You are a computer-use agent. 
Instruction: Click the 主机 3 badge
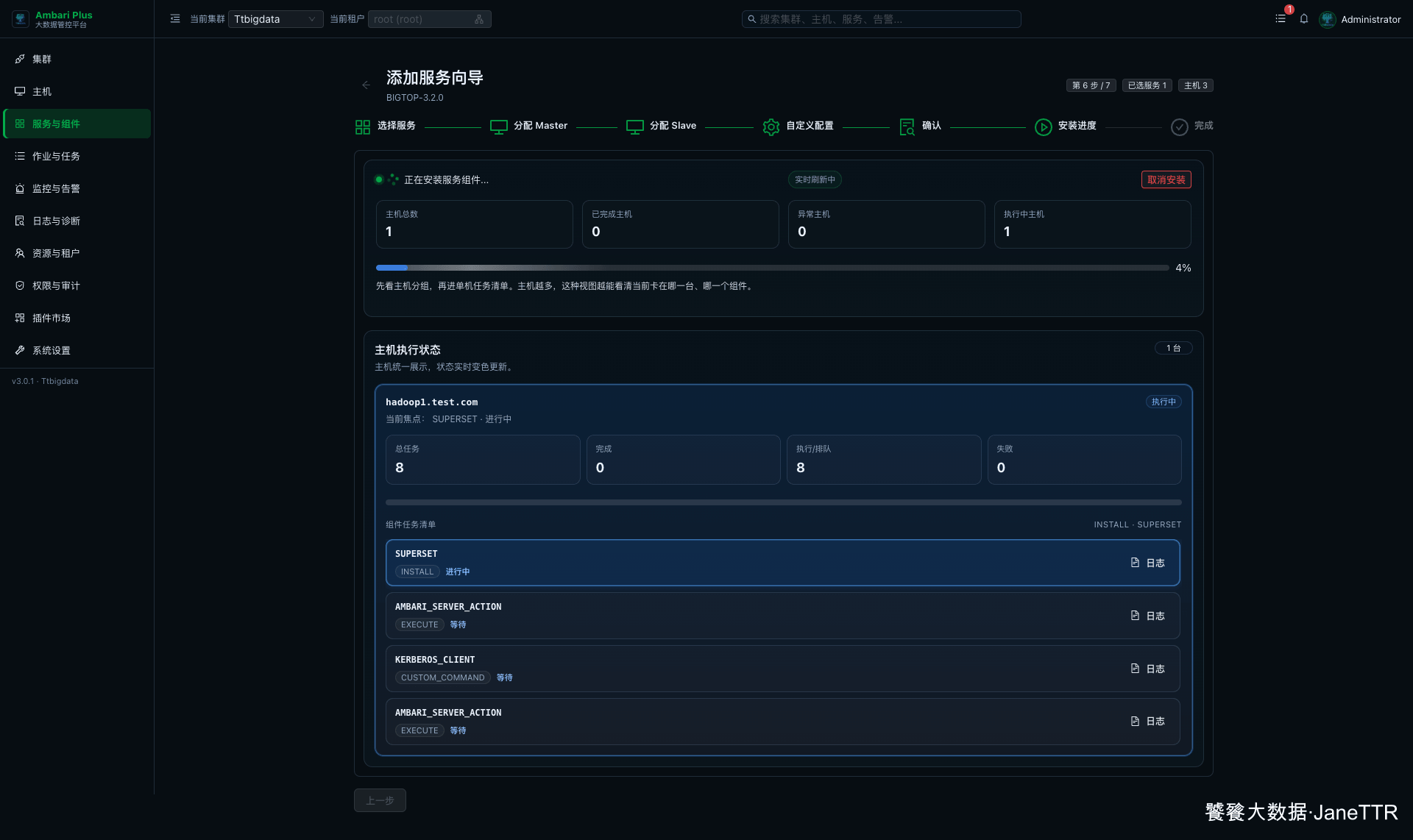(x=1195, y=85)
